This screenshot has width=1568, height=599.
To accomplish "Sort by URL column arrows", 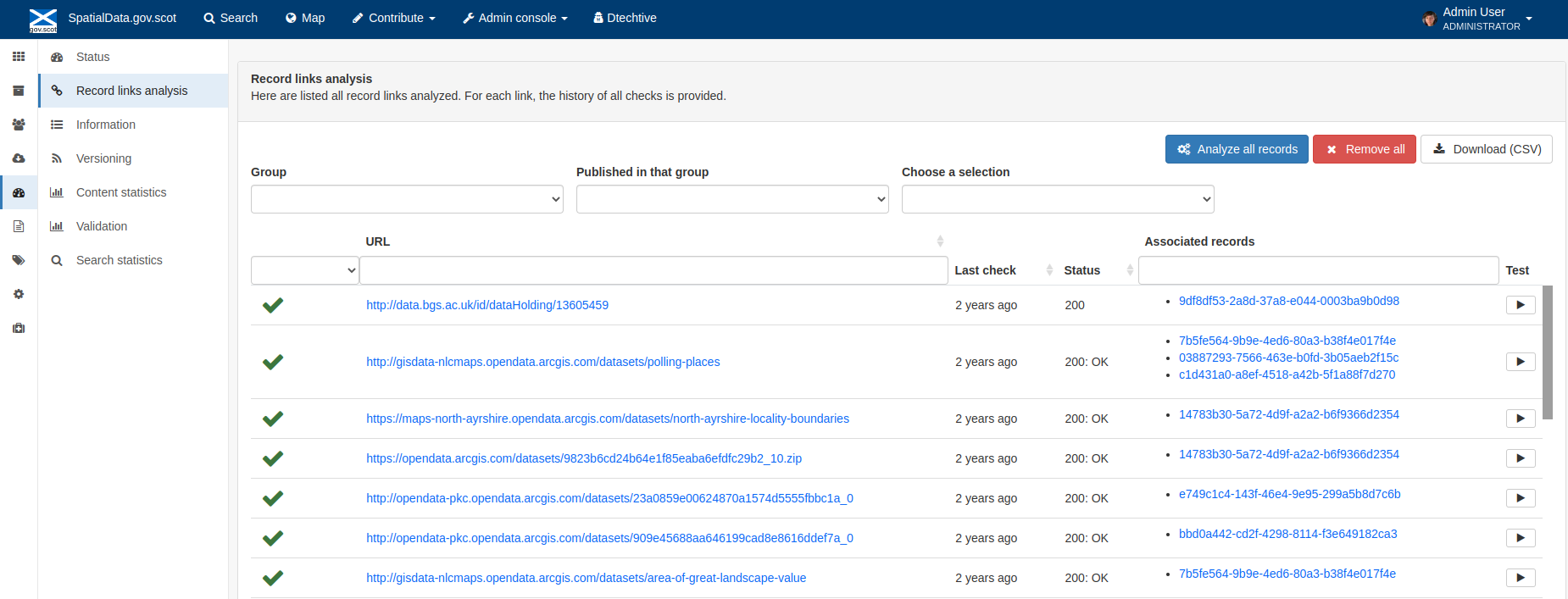I will (940, 241).
